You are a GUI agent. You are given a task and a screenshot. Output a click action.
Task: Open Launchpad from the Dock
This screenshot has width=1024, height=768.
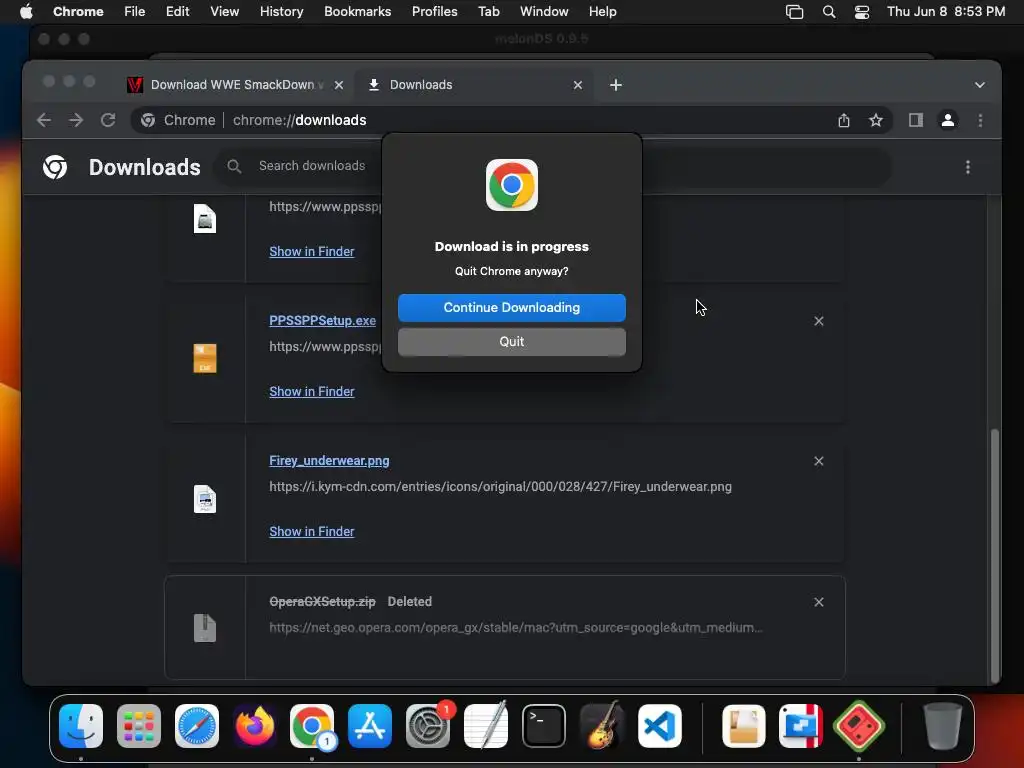coord(138,726)
